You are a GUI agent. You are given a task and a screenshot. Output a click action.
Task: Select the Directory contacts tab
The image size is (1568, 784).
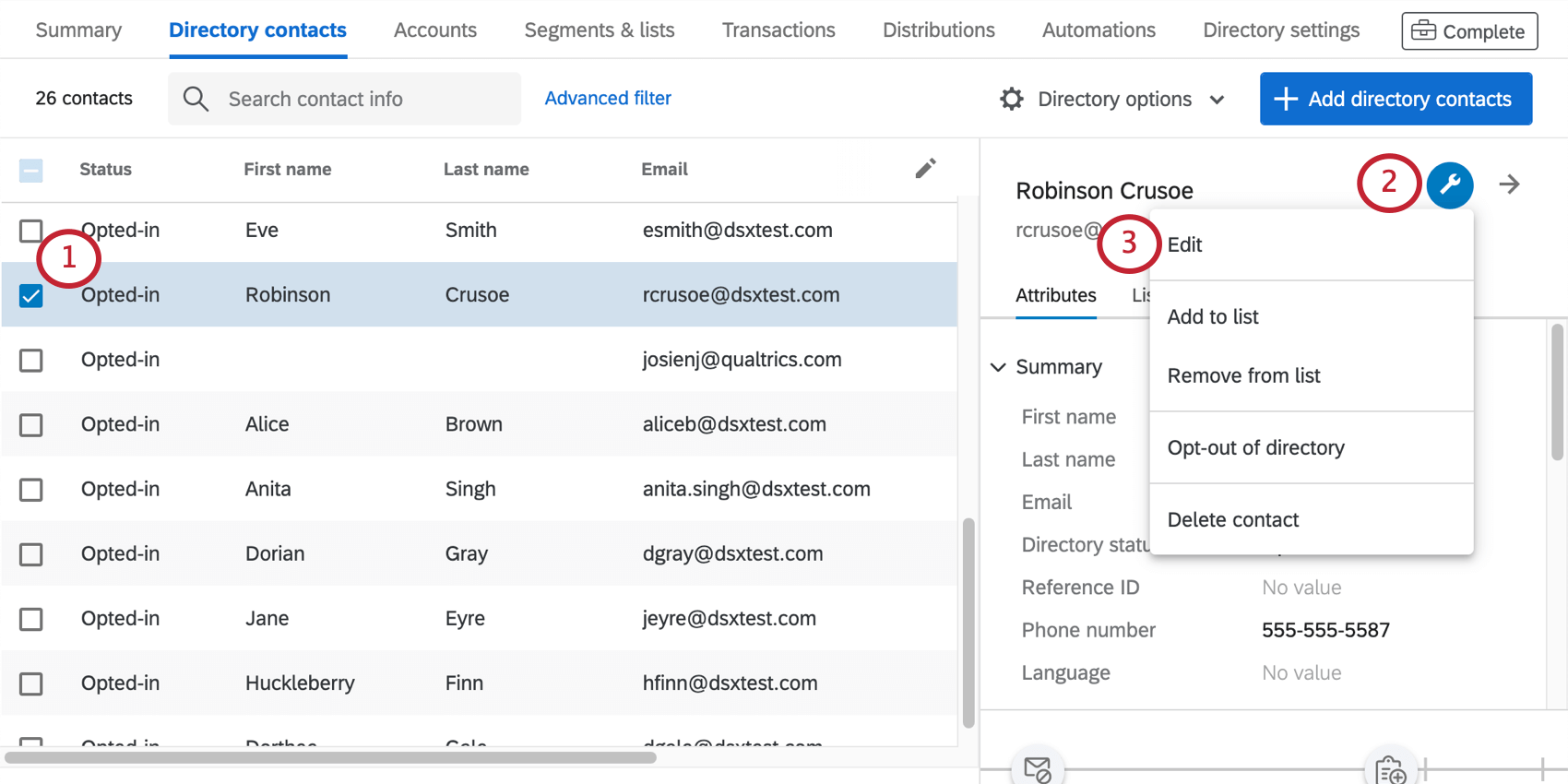point(257,30)
